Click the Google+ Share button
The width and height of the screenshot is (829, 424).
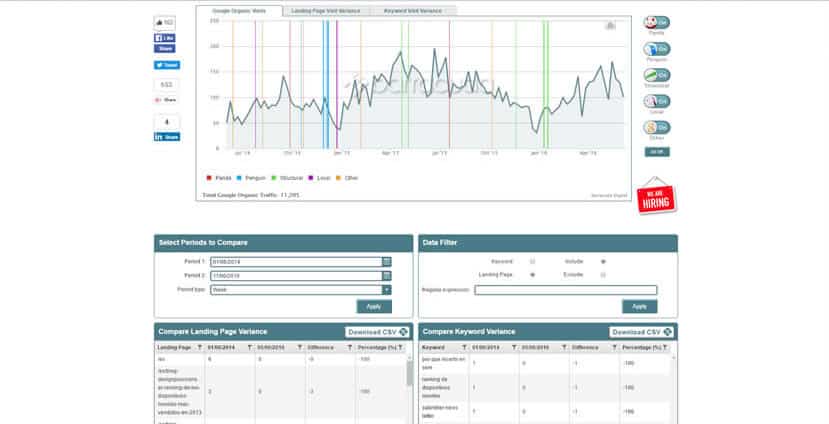(167, 100)
